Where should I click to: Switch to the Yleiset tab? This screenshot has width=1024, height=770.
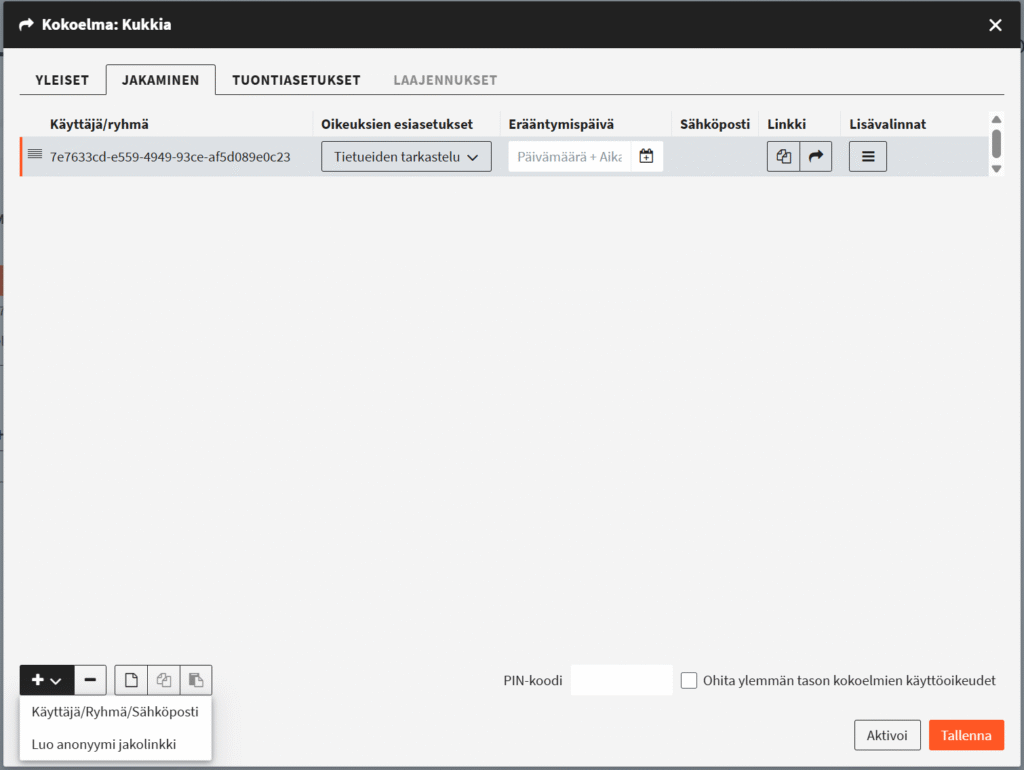click(62, 80)
